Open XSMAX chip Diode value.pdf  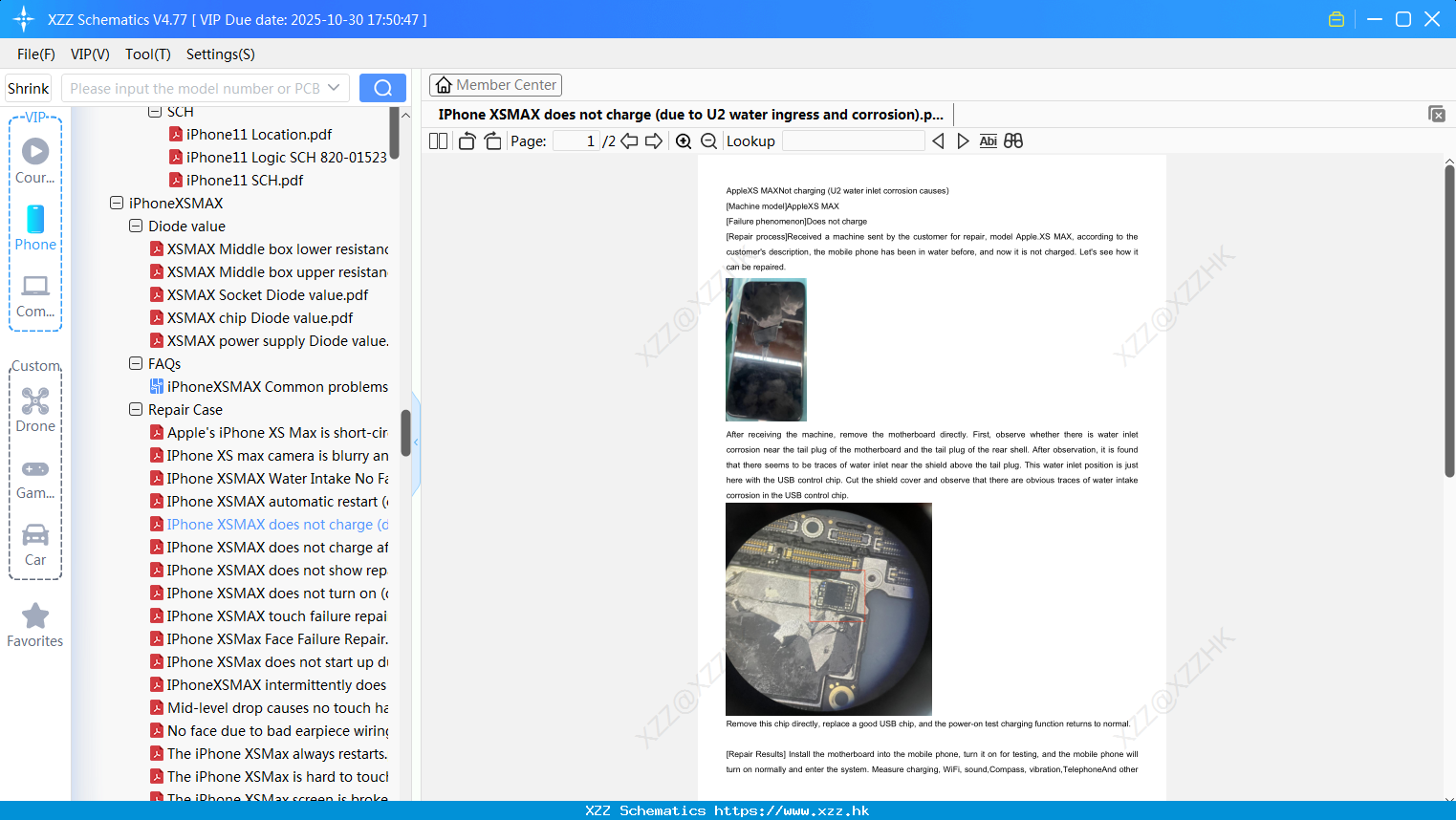tap(251, 318)
